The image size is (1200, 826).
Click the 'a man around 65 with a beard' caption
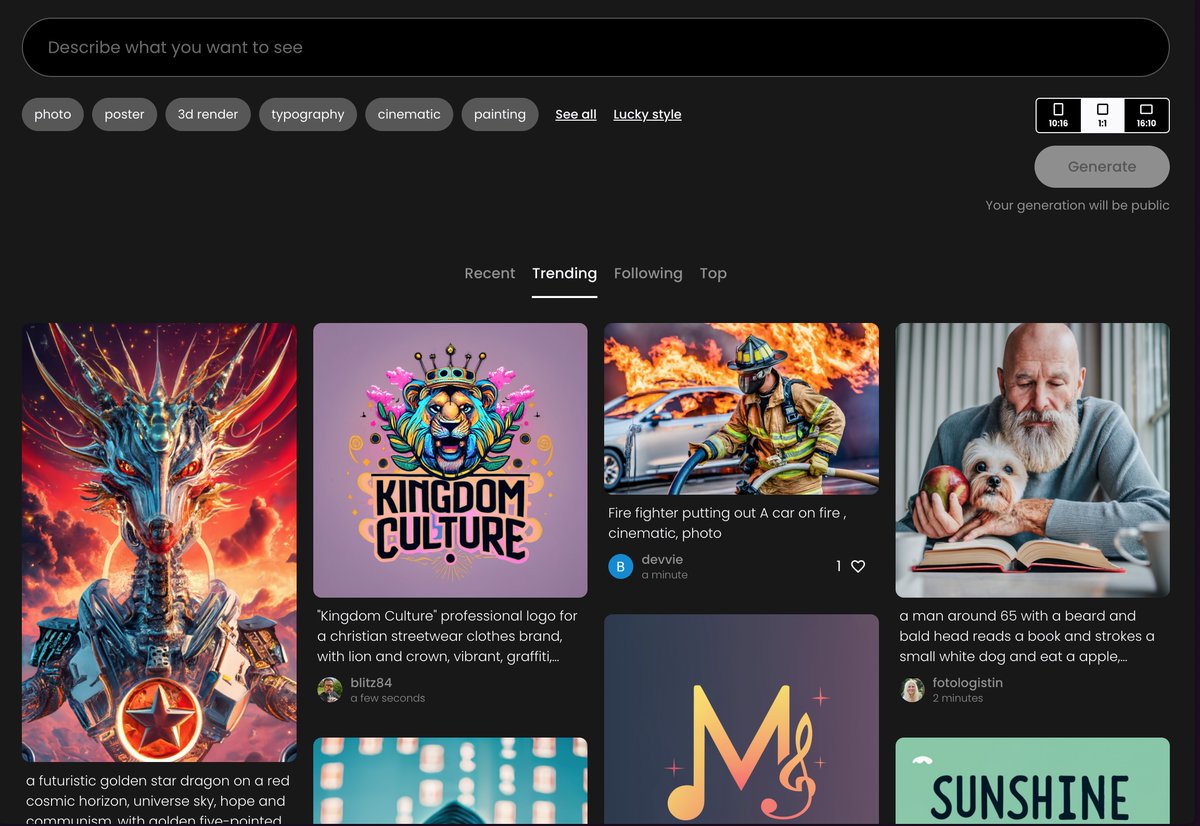[x=1027, y=636]
